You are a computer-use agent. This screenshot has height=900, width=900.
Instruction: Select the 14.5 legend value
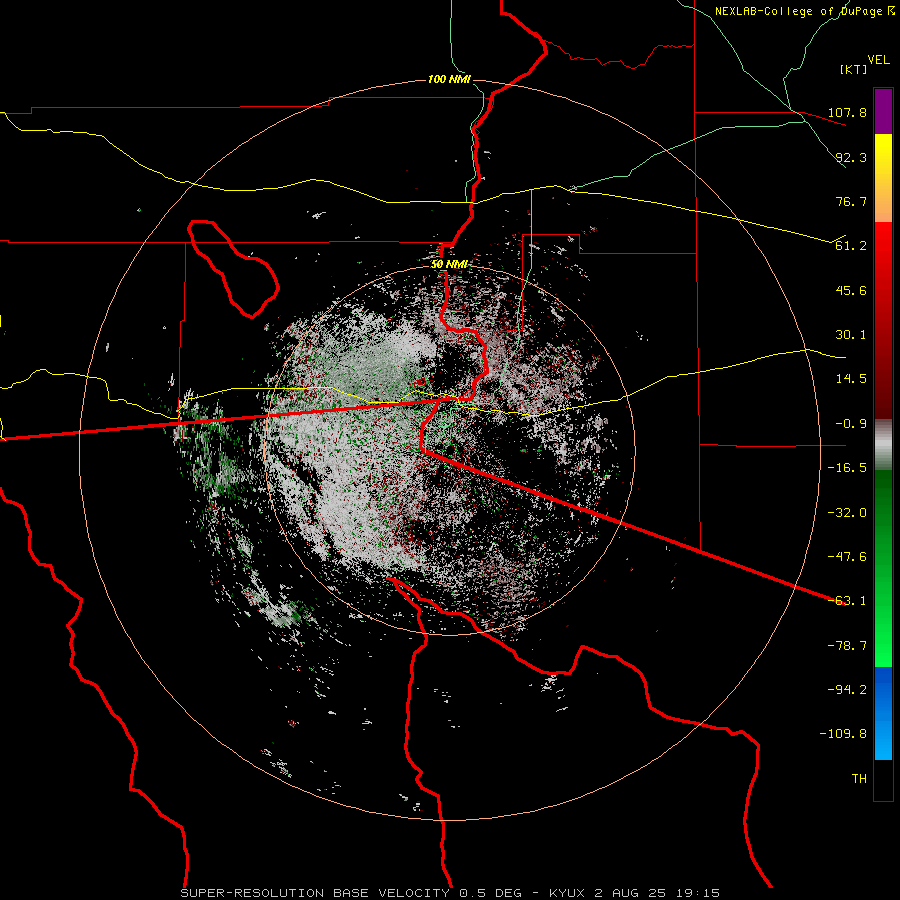[851, 379]
